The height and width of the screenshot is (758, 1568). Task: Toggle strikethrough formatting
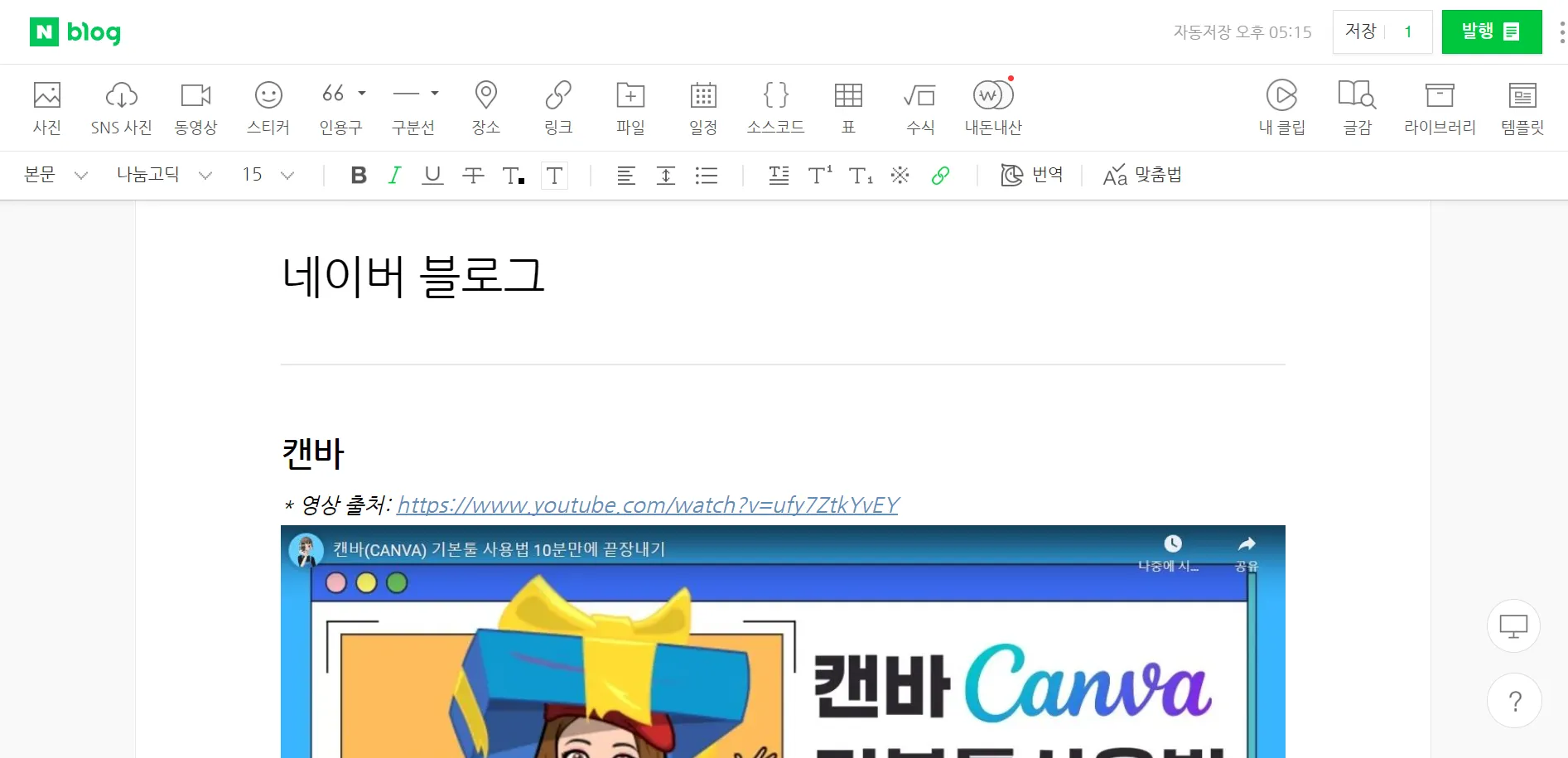(473, 176)
